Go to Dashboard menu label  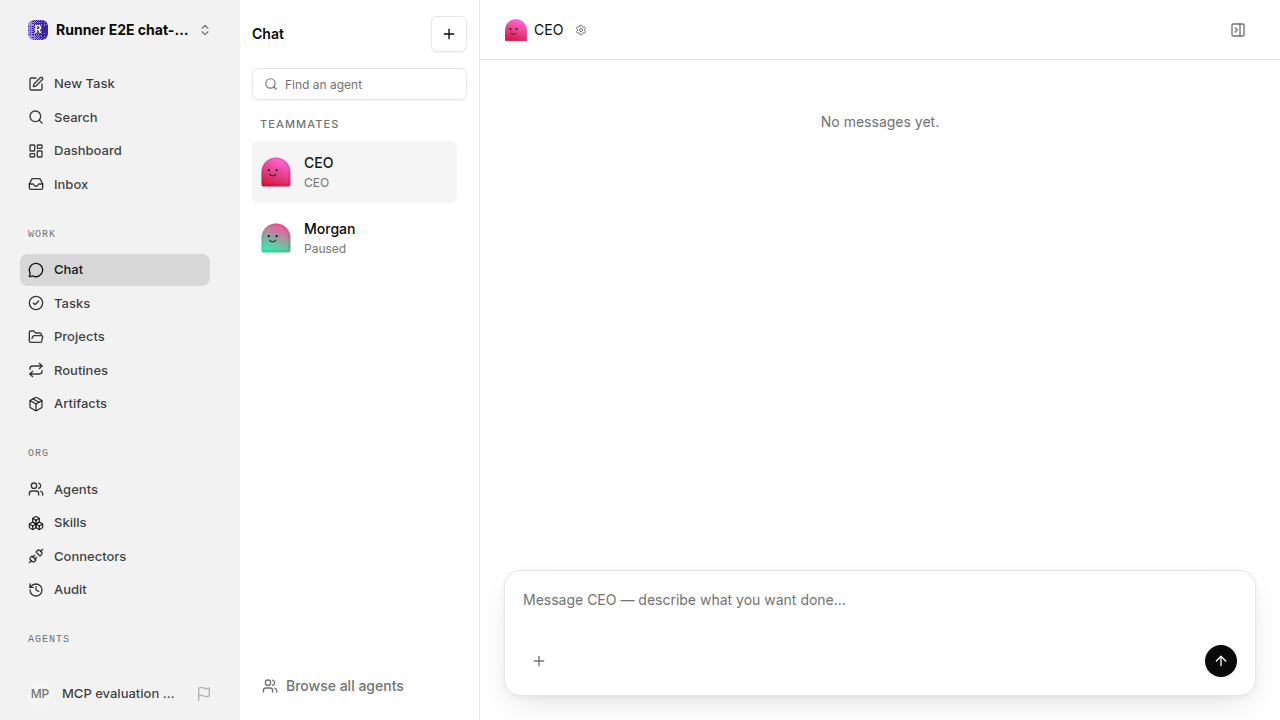(88, 151)
